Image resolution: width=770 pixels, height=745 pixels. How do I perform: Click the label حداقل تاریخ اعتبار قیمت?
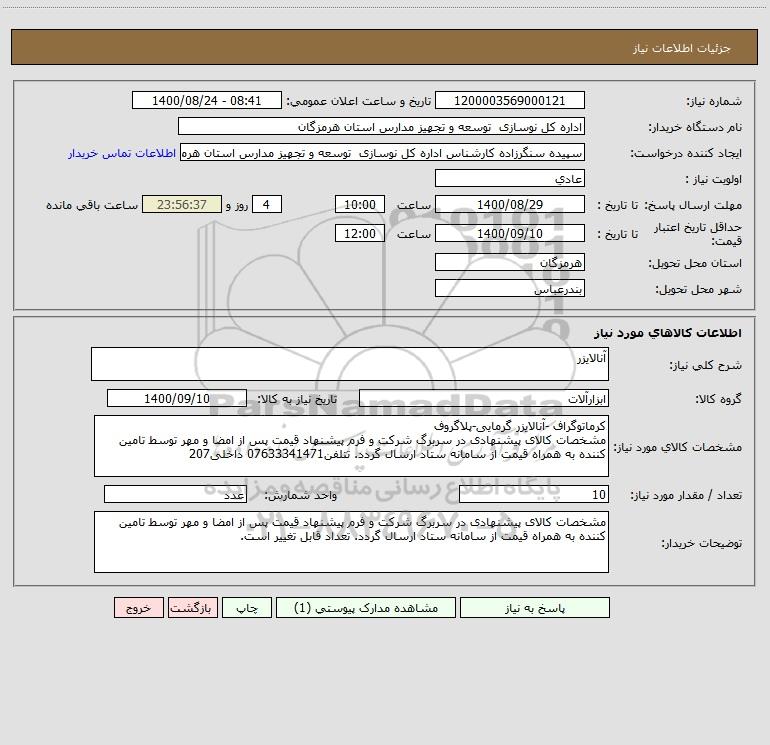[x=698, y=234]
